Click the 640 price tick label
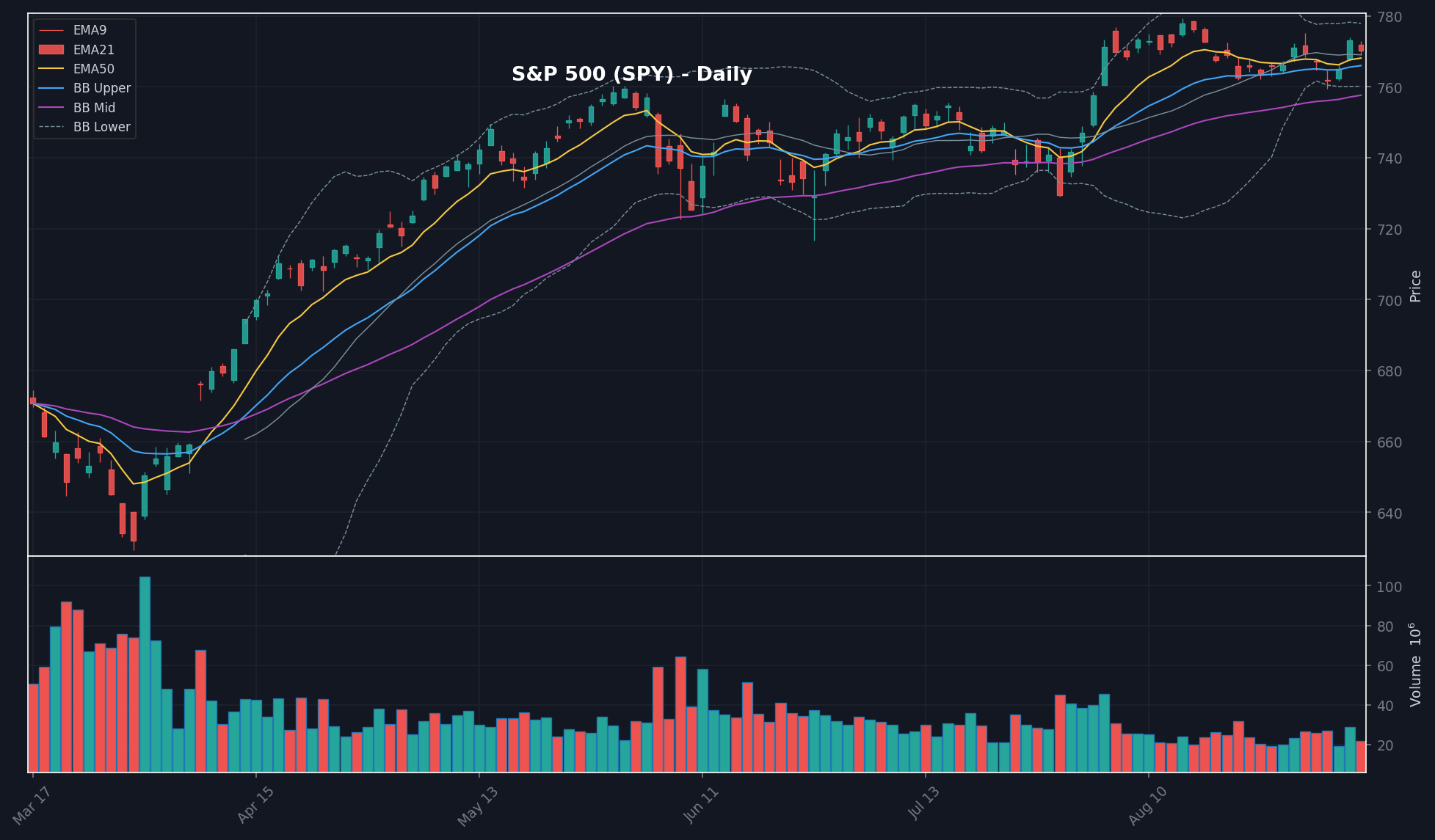The image size is (1435, 840). click(x=1391, y=514)
